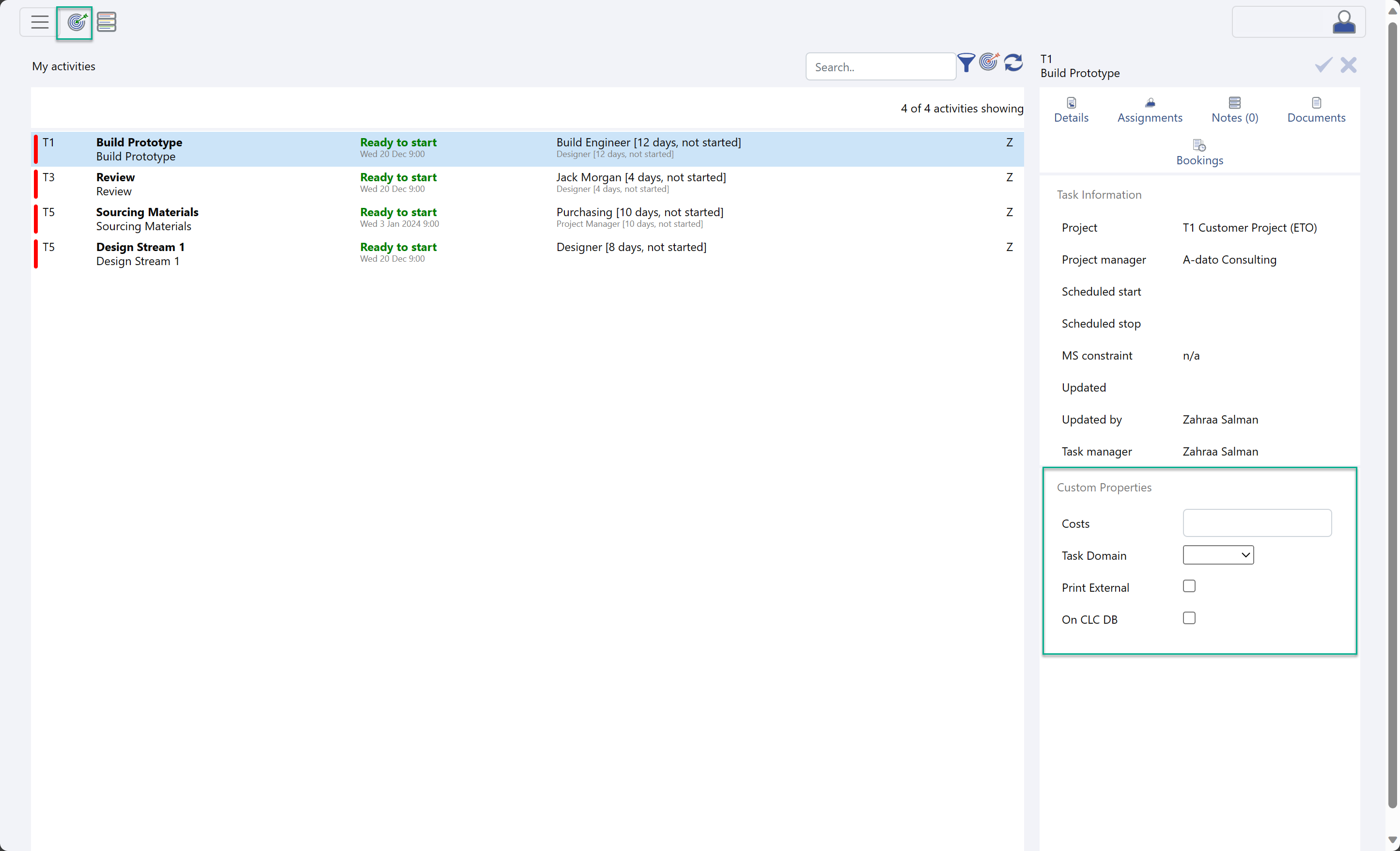
Task: Click the Z marker on the Sourcing Materials row
Action: pyautogui.click(x=1009, y=212)
